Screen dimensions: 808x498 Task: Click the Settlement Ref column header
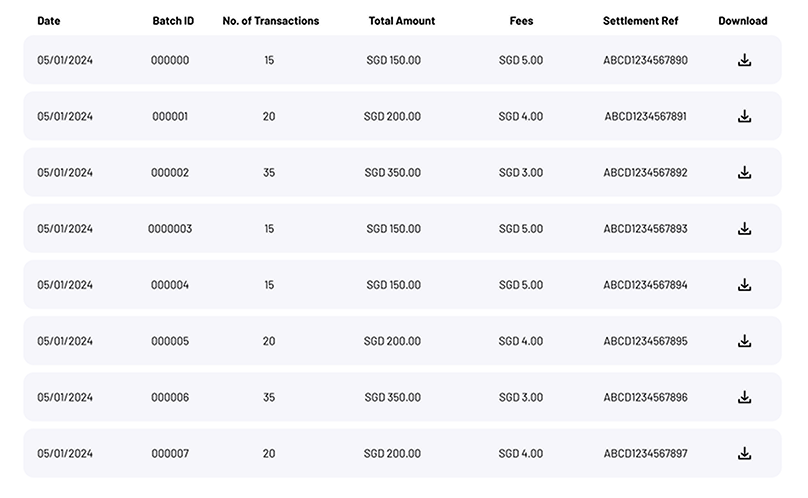pyautogui.click(x=641, y=21)
